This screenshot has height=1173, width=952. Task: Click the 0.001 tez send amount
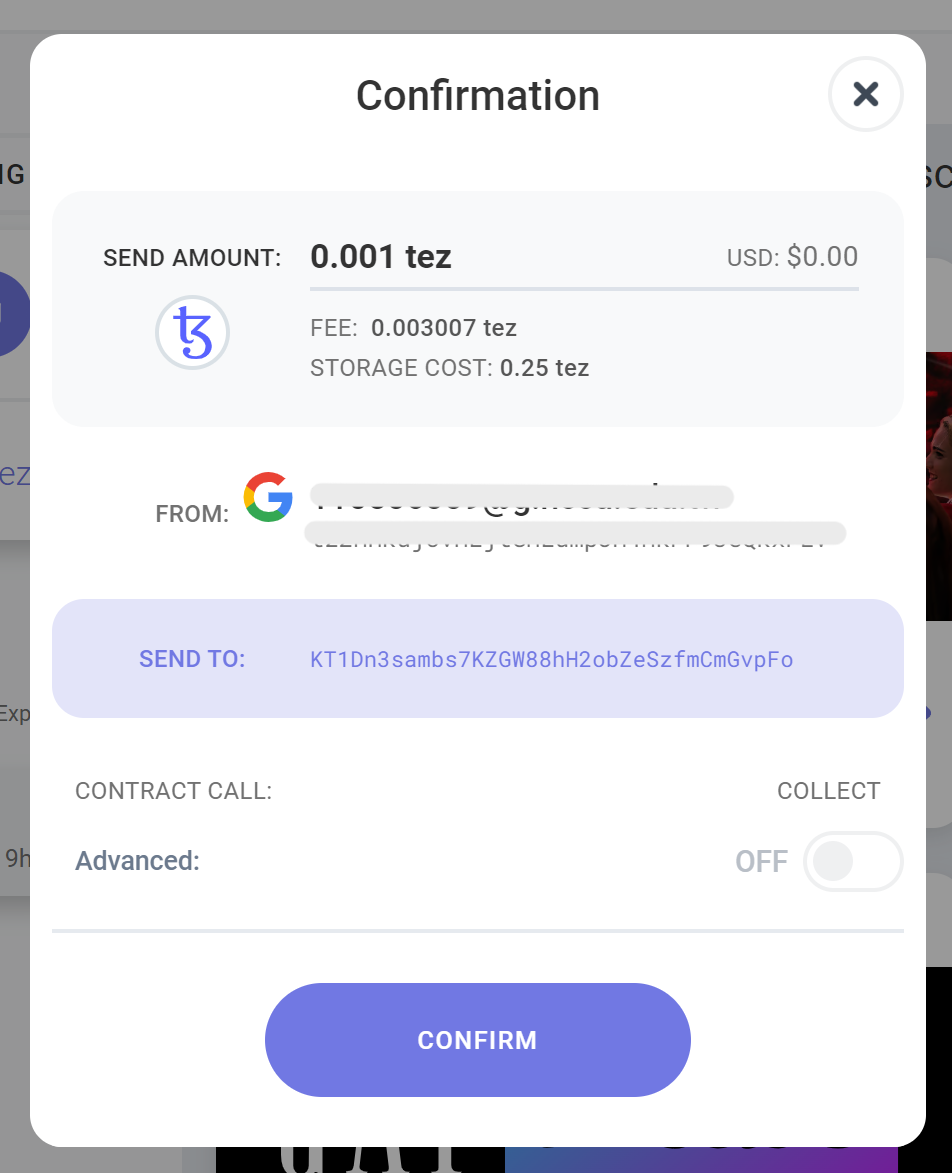pos(381,257)
